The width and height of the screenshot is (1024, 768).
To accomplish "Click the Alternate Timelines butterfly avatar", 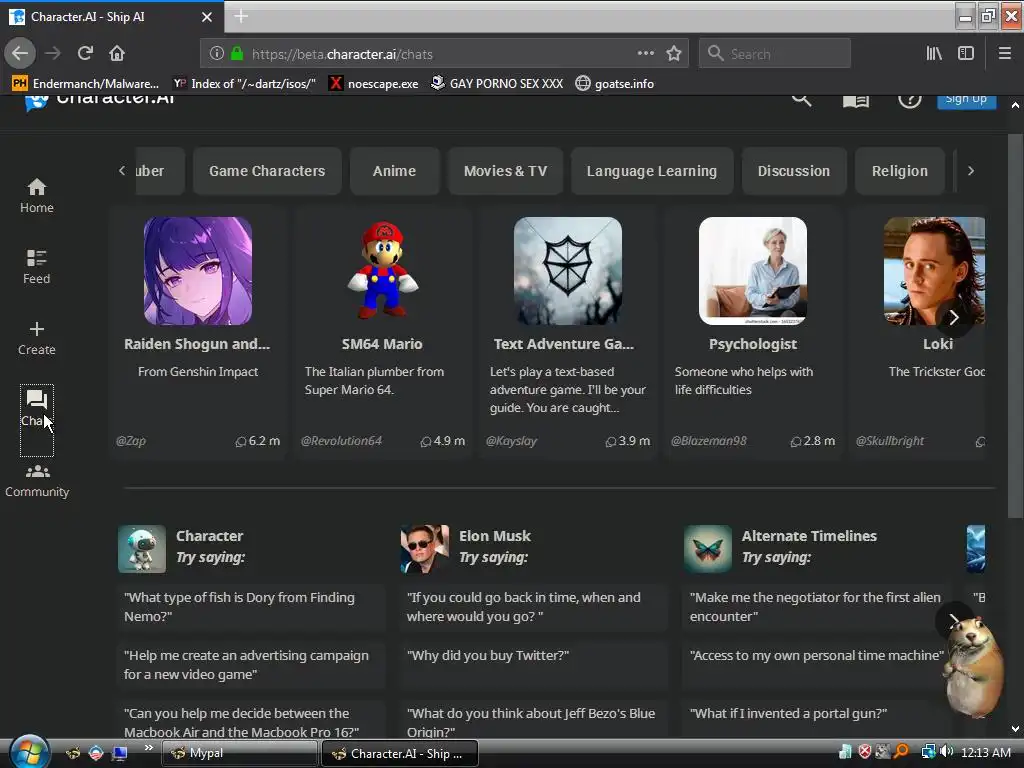I will (708, 549).
